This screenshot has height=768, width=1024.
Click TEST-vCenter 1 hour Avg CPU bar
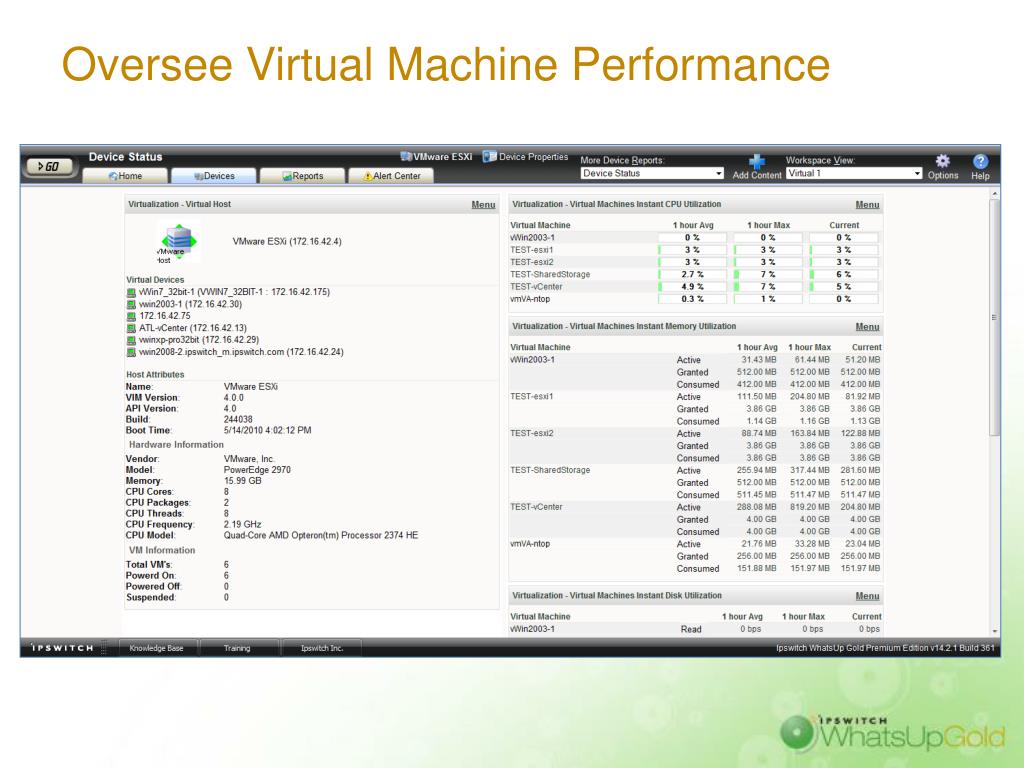click(x=692, y=287)
